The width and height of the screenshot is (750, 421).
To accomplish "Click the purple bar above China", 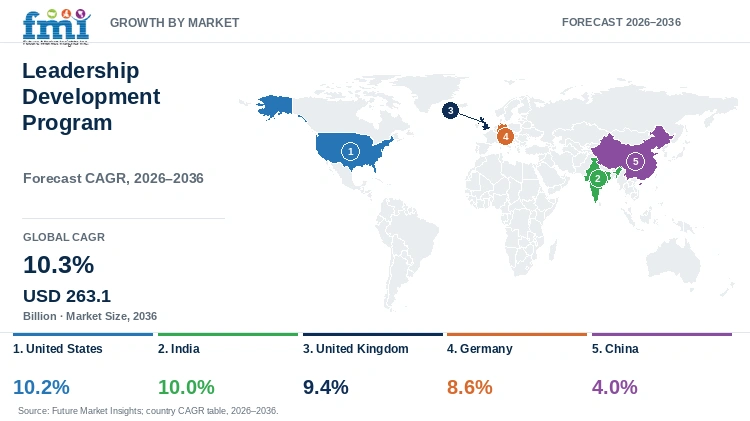I will point(662,334).
